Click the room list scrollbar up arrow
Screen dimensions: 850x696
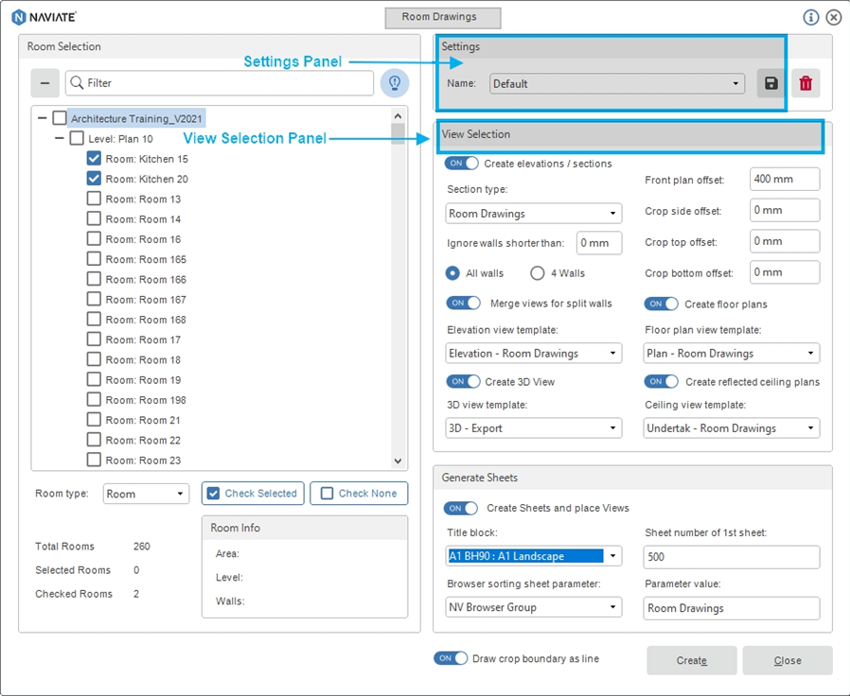(398, 115)
